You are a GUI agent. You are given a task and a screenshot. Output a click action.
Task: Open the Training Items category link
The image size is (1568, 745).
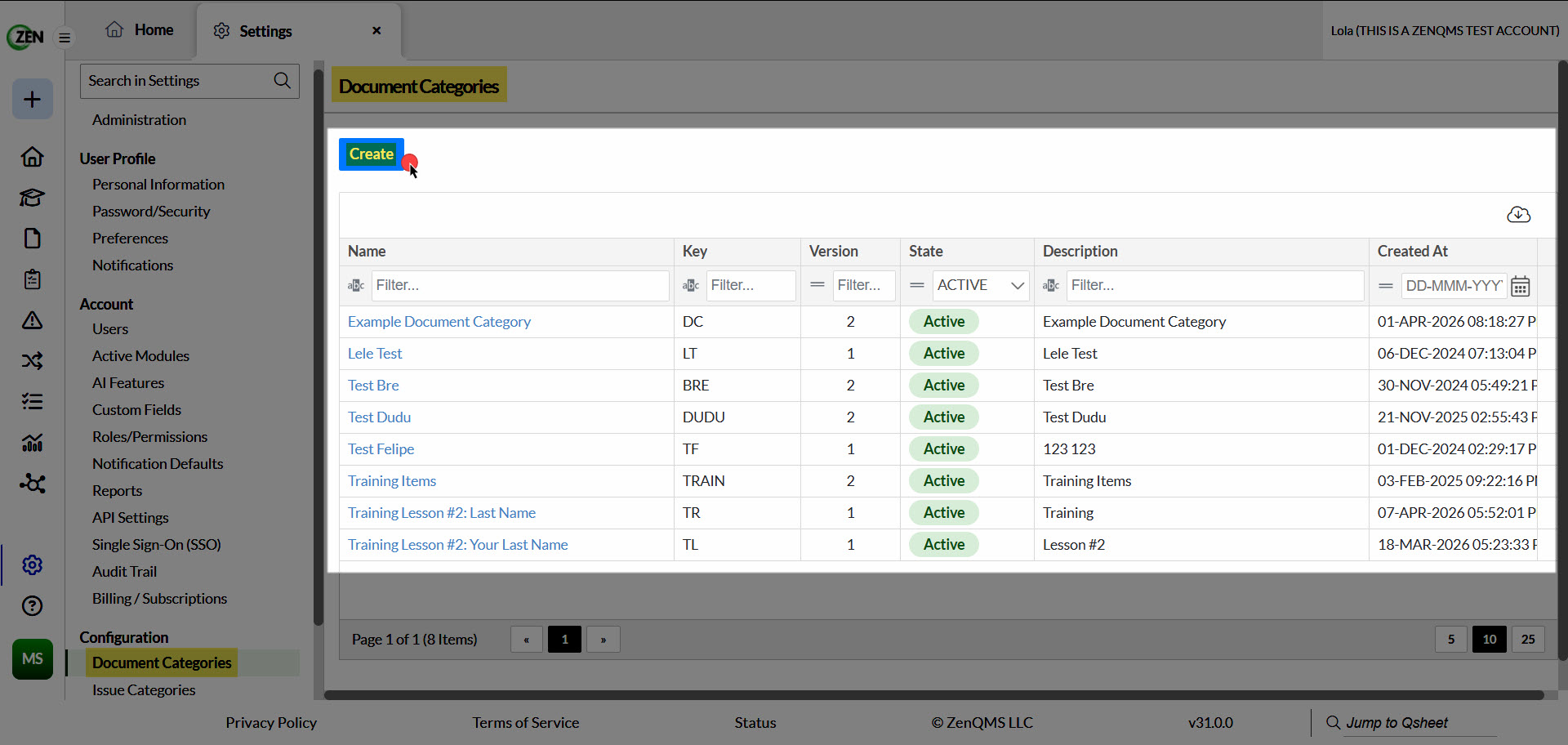pos(392,481)
